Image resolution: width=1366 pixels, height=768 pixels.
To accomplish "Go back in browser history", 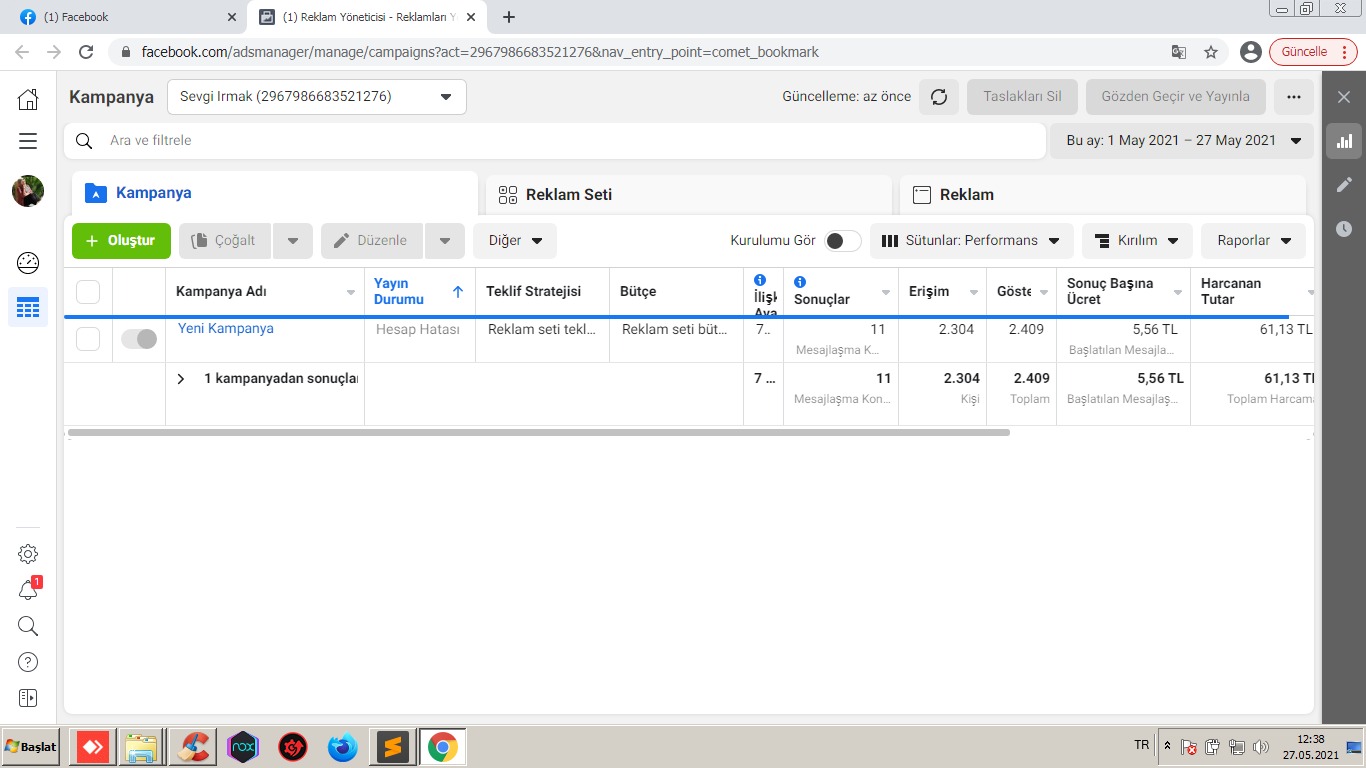I will pyautogui.click(x=22, y=52).
